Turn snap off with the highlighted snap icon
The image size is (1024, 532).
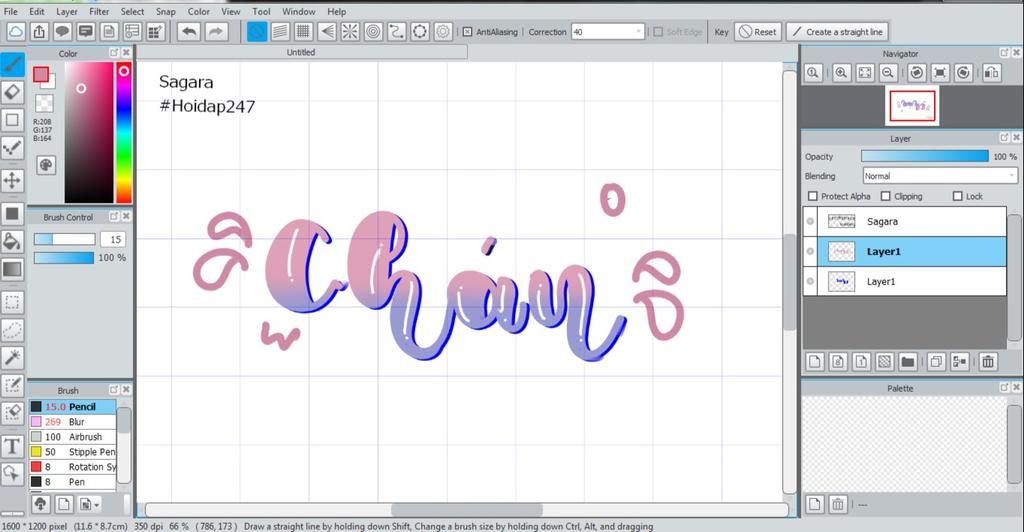[257, 31]
